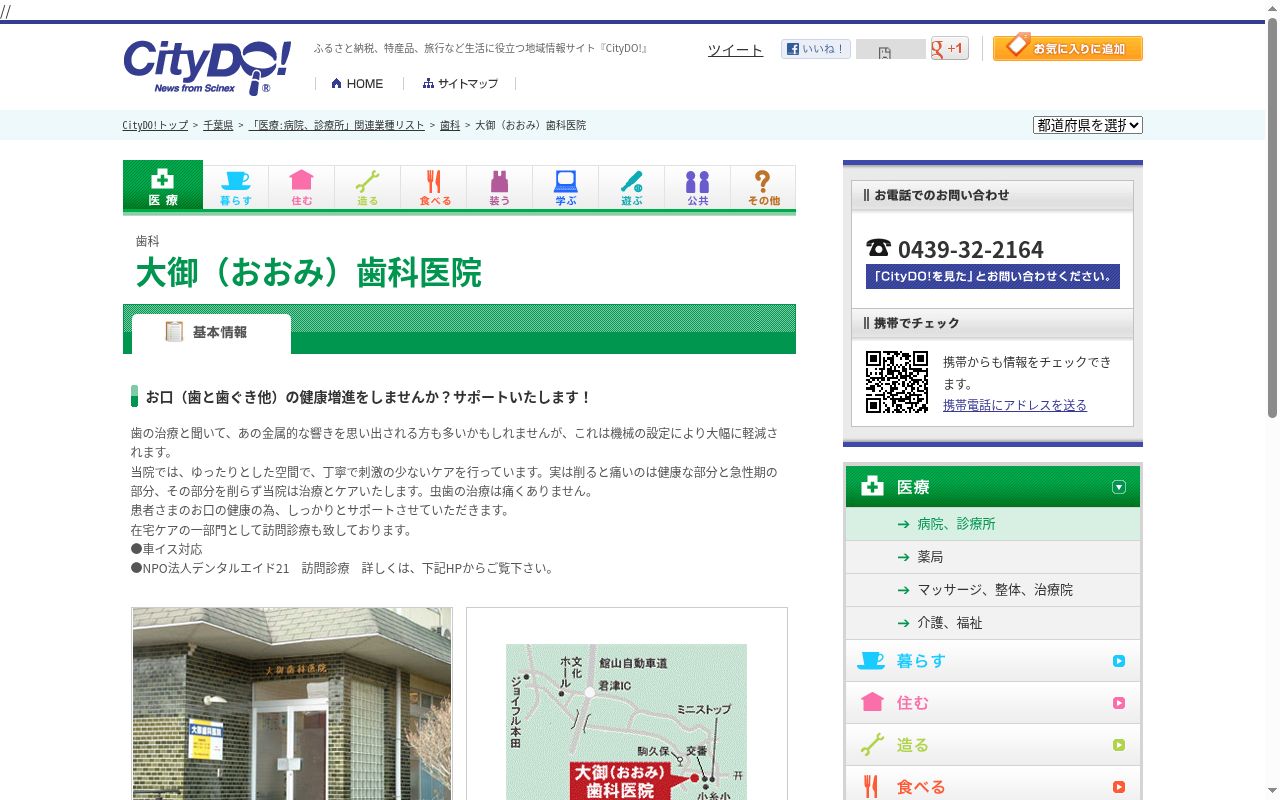The image size is (1280, 800).
Task: Select the 住む house icon tab
Action: tap(302, 188)
